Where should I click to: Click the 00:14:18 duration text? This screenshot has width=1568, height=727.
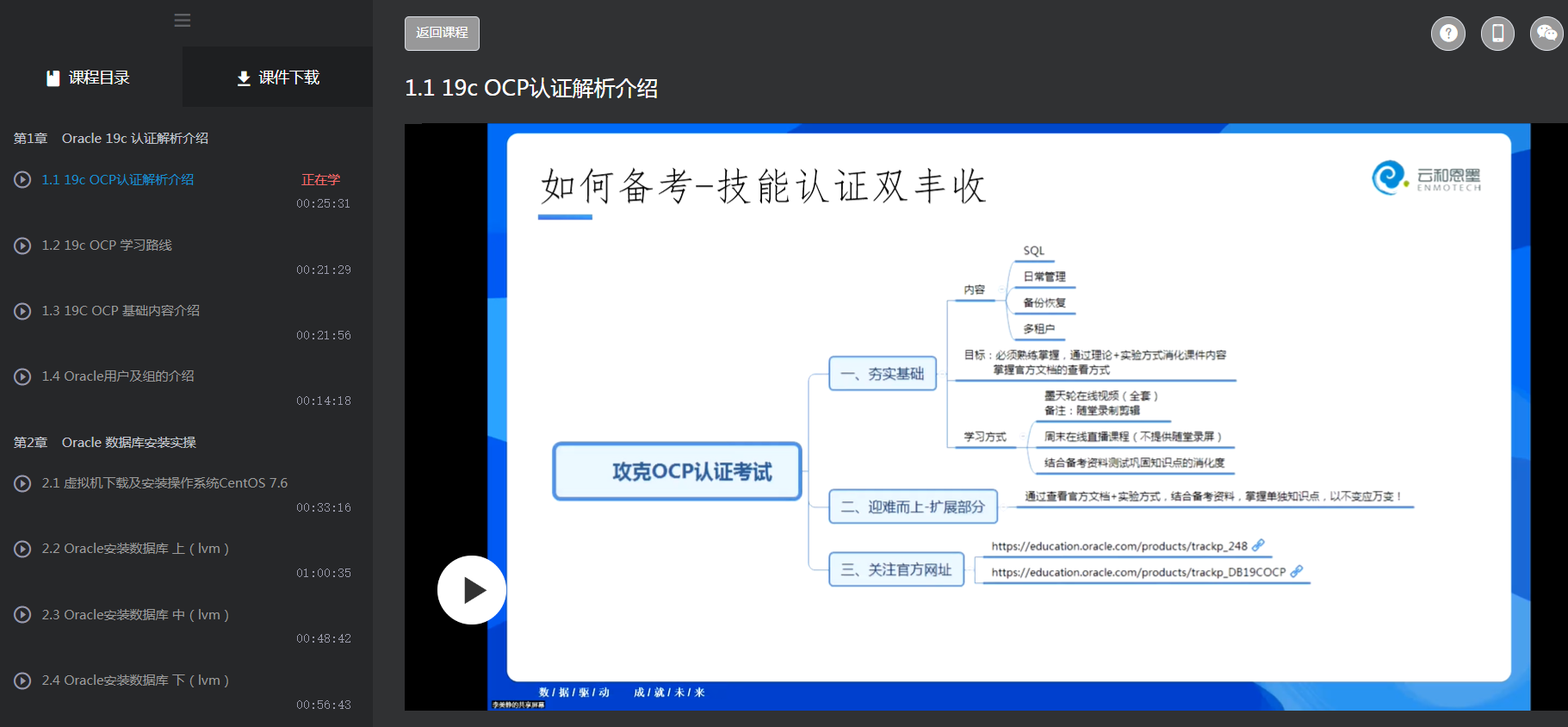324,401
